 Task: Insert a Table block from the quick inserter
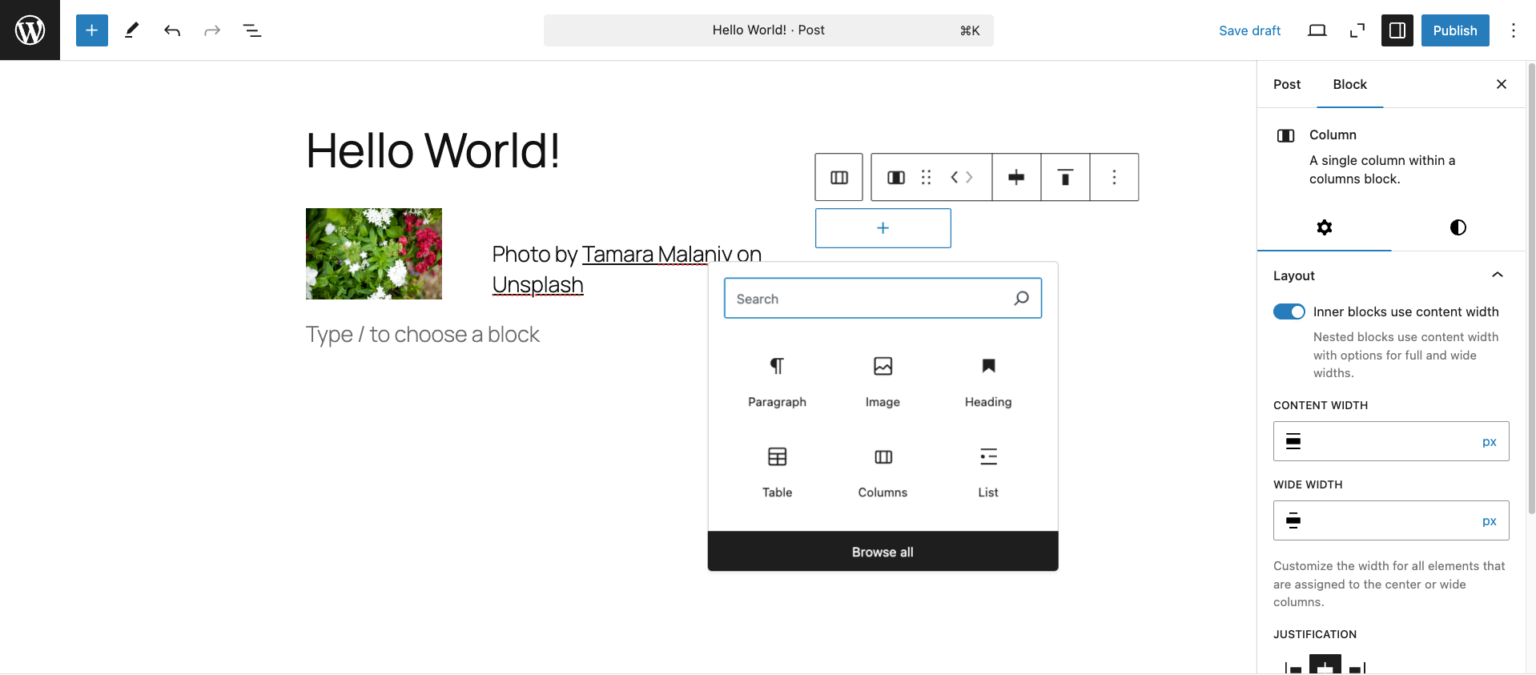point(777,470)
